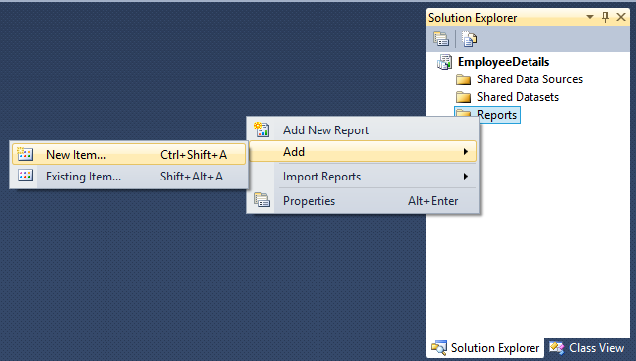This screenshot has width=636, height=361.
Task: Click the EmployeeDetails project icon
Action: coord(444,62)
